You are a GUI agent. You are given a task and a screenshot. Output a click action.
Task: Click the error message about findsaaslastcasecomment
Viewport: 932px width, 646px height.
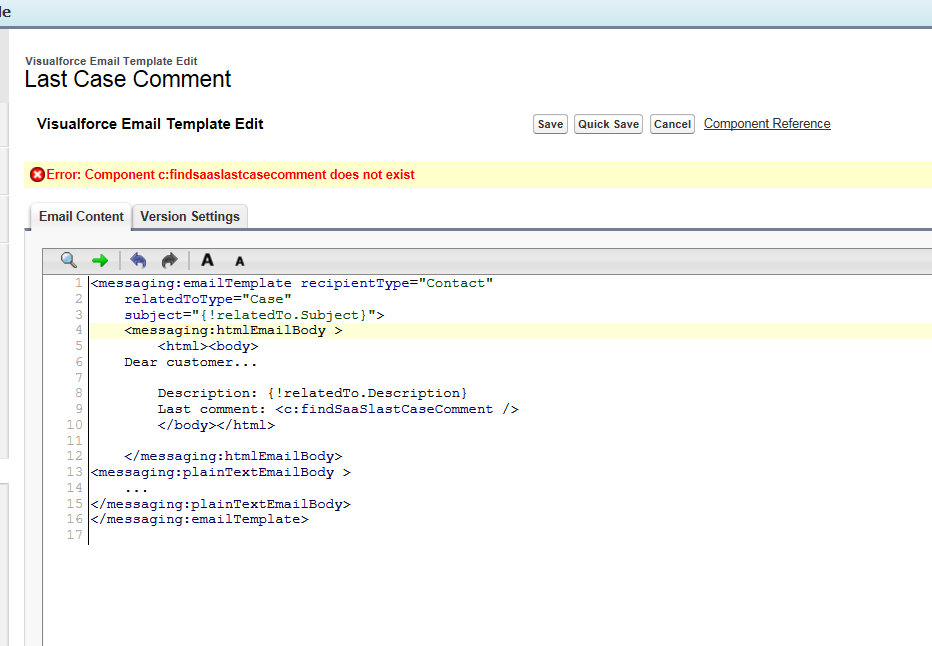point(230,175)
